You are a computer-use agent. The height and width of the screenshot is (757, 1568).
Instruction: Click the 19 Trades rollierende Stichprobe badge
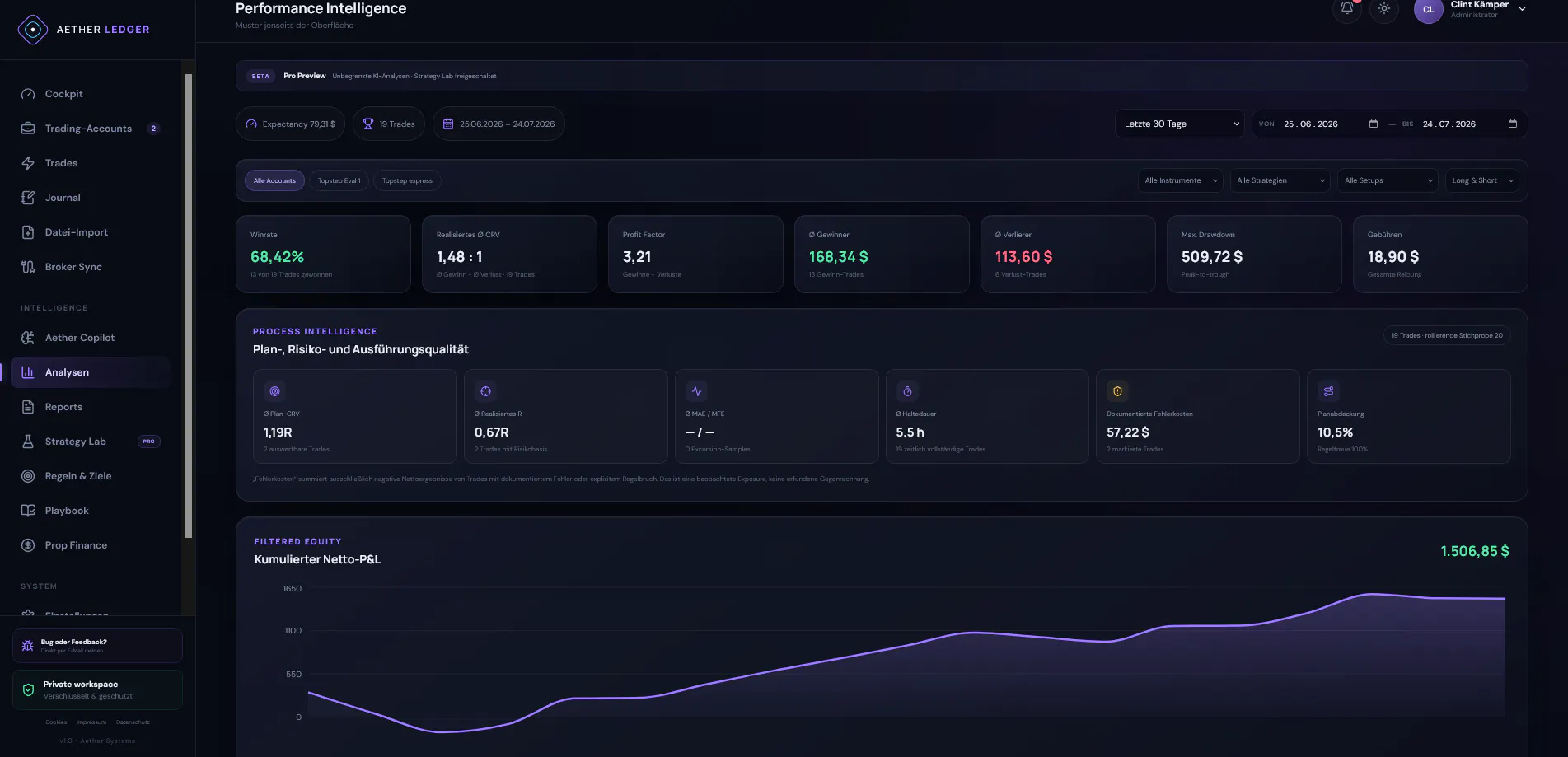pyautogui.click(x=1447, y=335)
